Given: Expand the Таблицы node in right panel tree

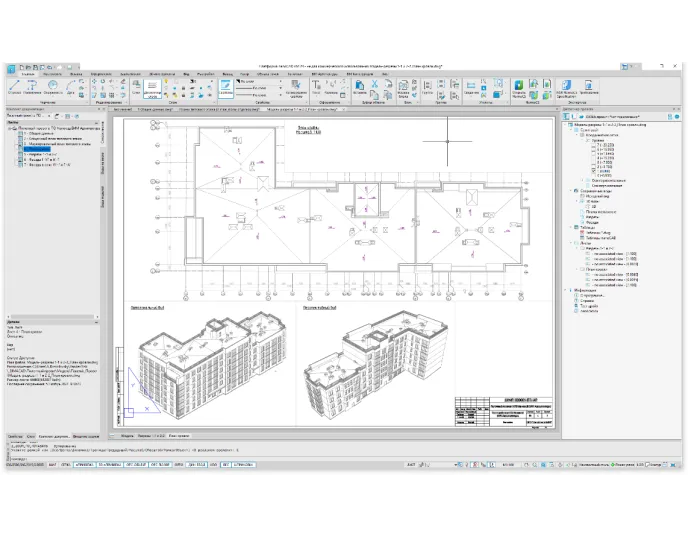Looking at the screenshot, I should pos(570,227).
